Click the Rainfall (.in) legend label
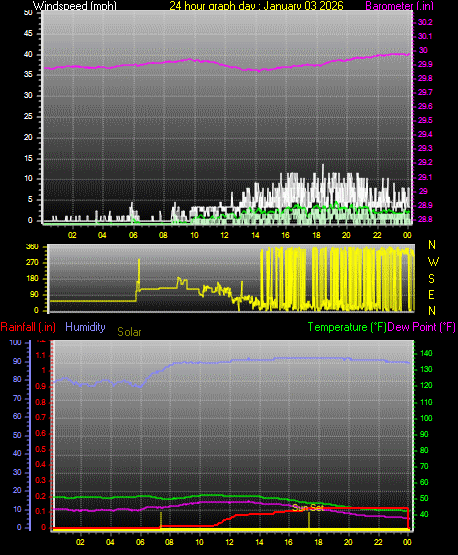This screenshot has width=458, height=555. [x=28, y=327]
